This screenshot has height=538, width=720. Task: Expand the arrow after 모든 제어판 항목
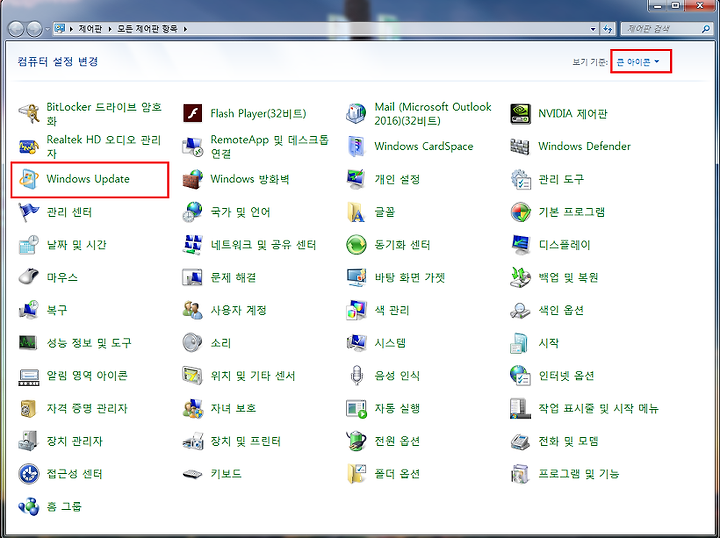186,29
